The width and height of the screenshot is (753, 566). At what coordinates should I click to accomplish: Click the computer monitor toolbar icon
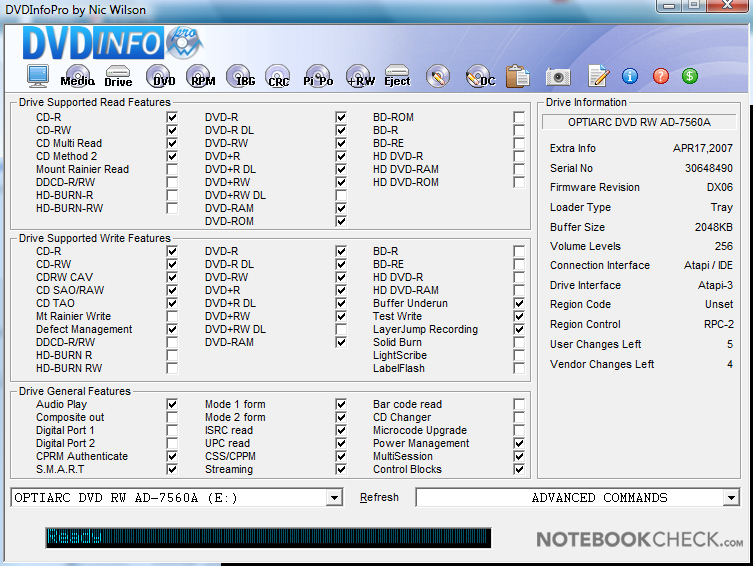[38, 76]
